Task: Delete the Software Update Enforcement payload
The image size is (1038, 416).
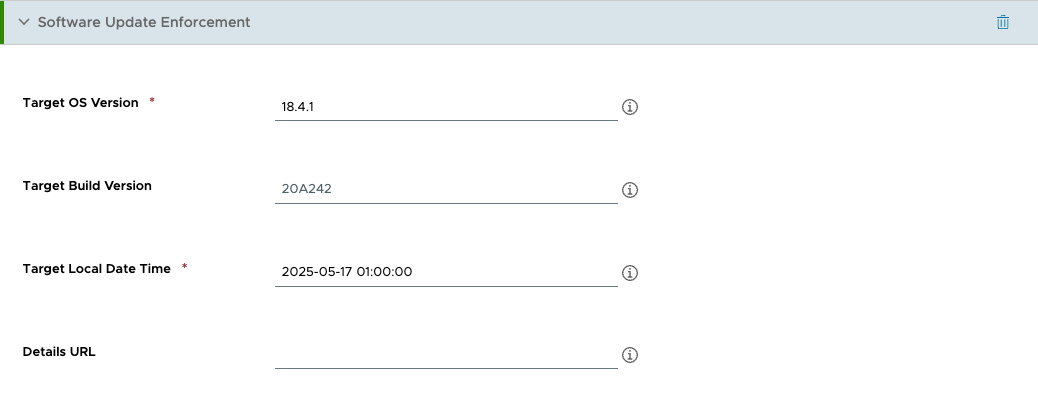Action: (1003, 22)
